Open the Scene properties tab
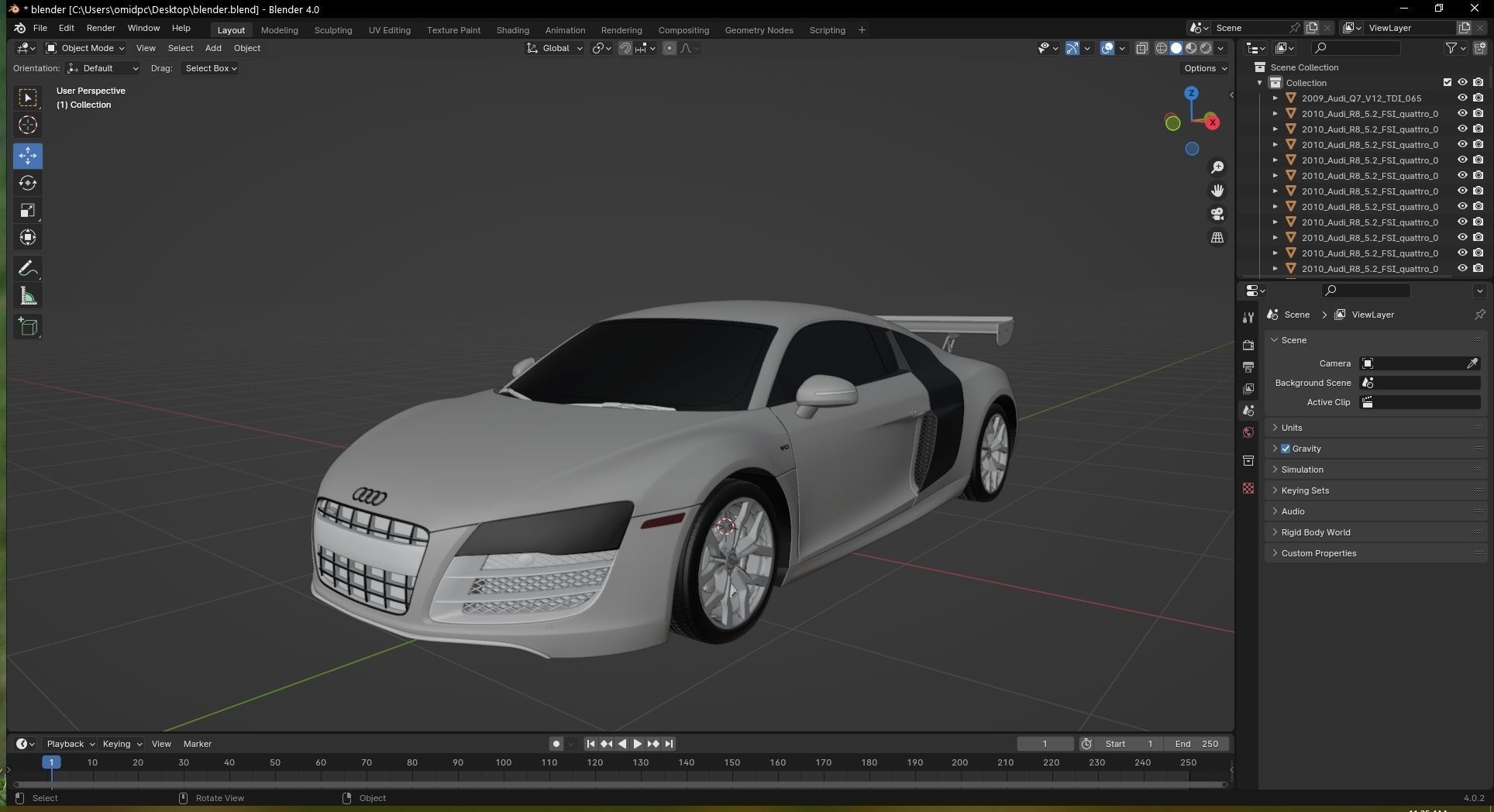This screenshot has width=1494, height=812. coord(1248,411)
